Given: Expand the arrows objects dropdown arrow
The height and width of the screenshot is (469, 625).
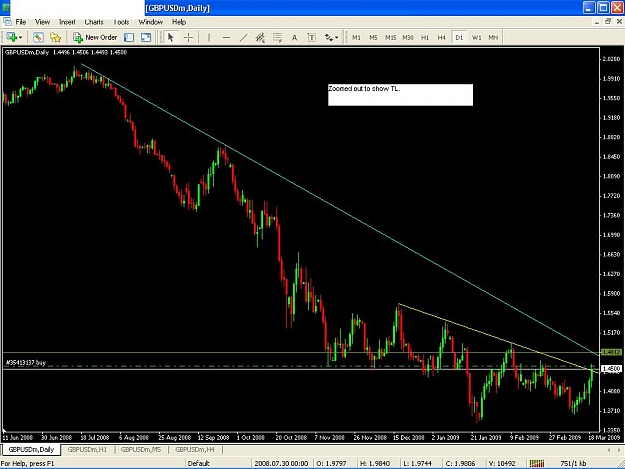Looking at the screenshot, I should [337, 37].
